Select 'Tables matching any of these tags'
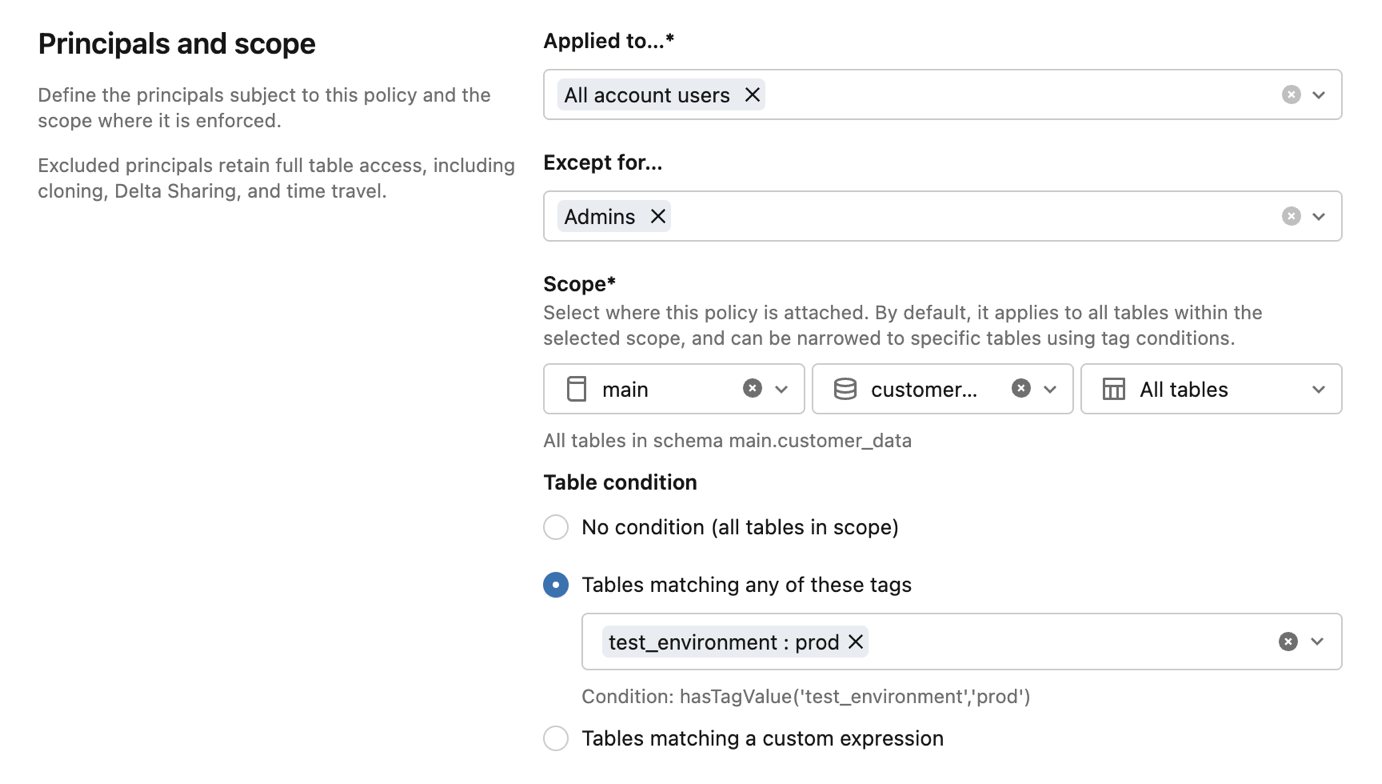Image resolution: width=1382 pixels, height=784 pixels. point(556,585)
